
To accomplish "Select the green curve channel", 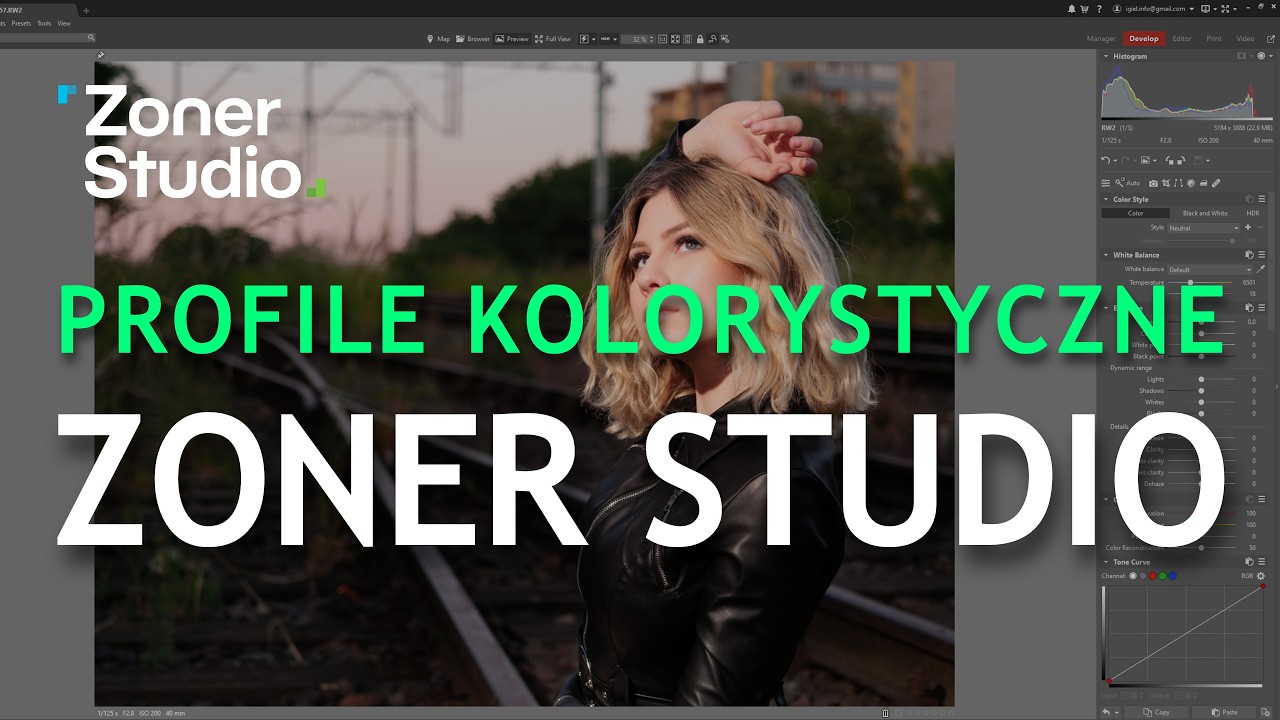I will (x=1163, y=576).
